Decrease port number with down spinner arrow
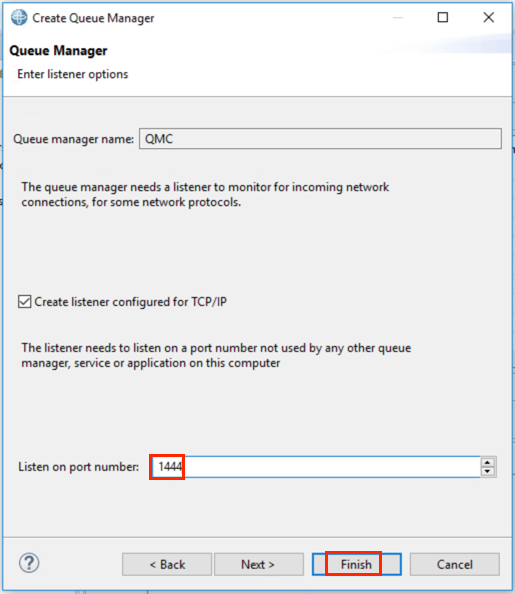Screen dimensions: 515x594 pos(487,472)
